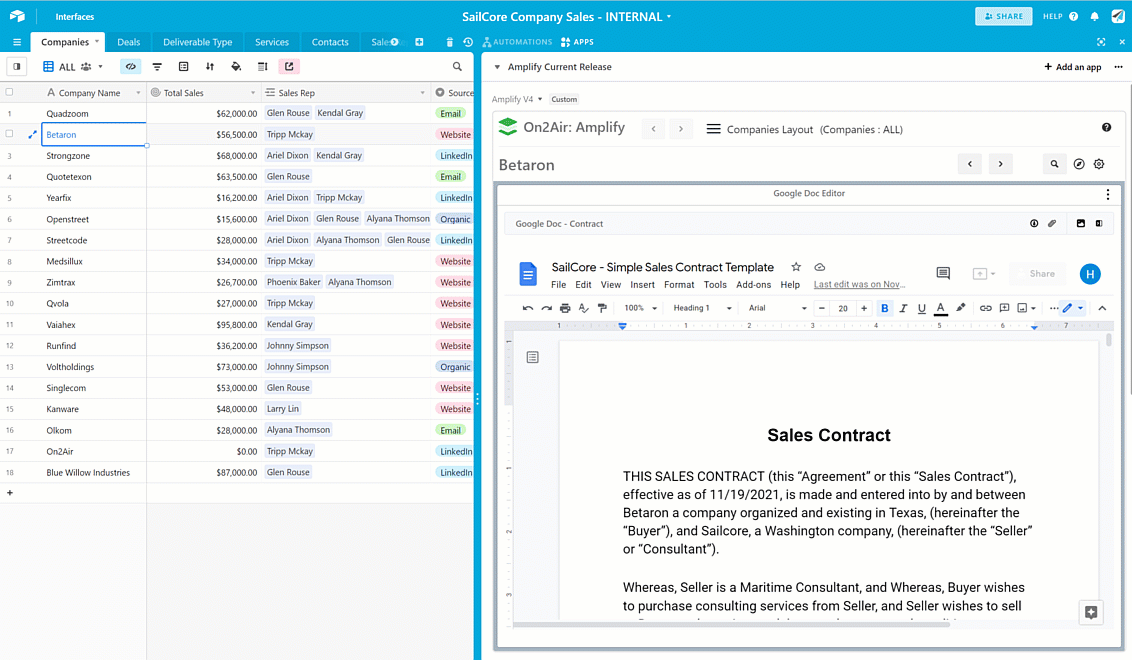Click the info icon on Google Doc - Contract bar
The width and height of the screenshot is (1132, 660).
click(x=1034, y=223)
